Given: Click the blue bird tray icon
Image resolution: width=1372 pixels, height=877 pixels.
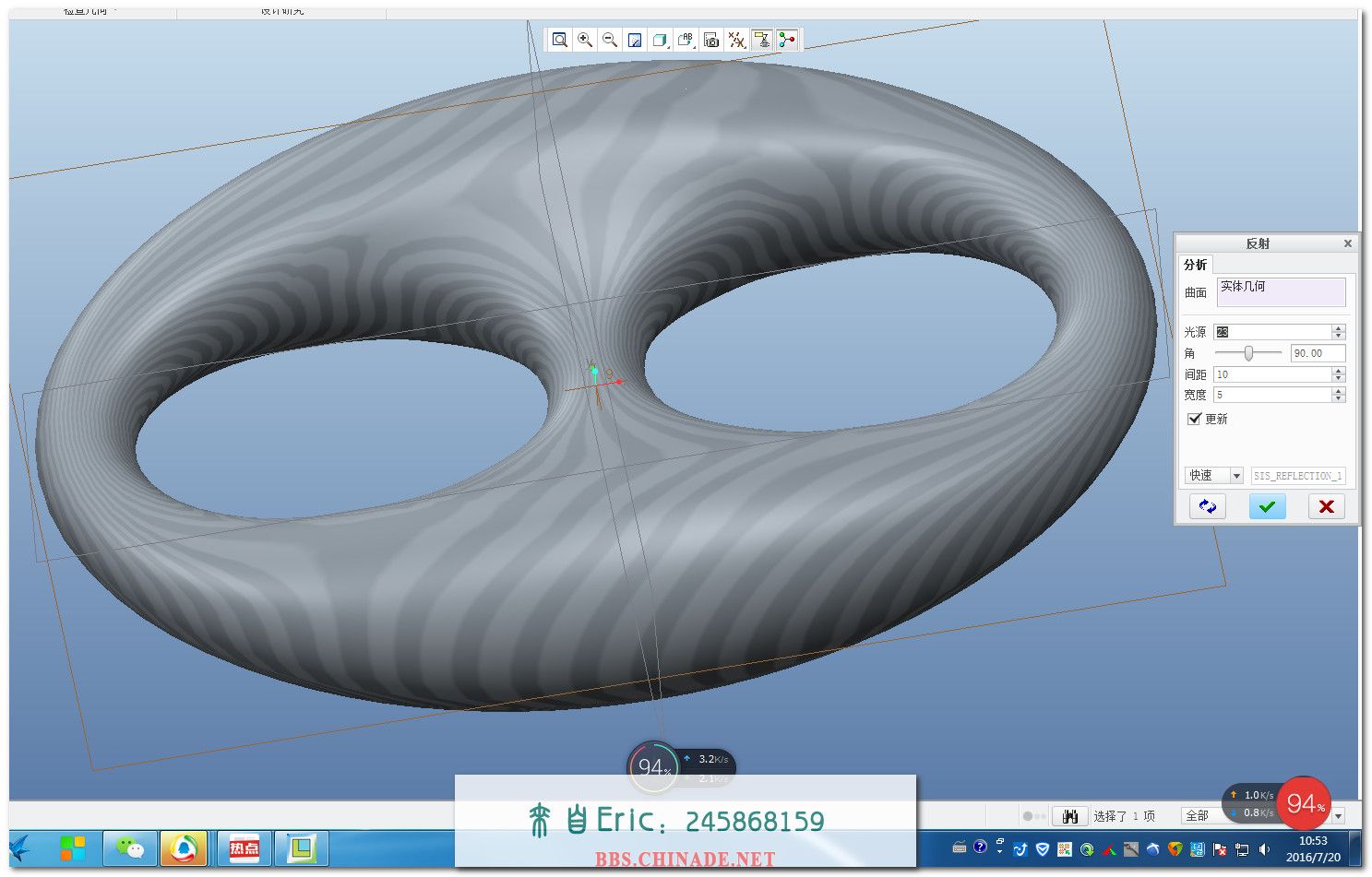Looking at the screenshot, I should point(1152,849).
